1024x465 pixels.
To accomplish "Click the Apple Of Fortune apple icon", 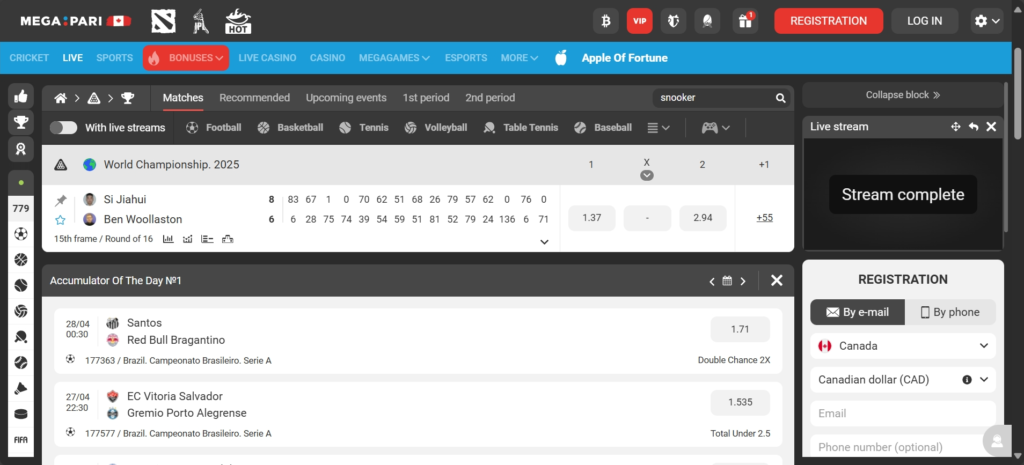I will coord(560,57).
